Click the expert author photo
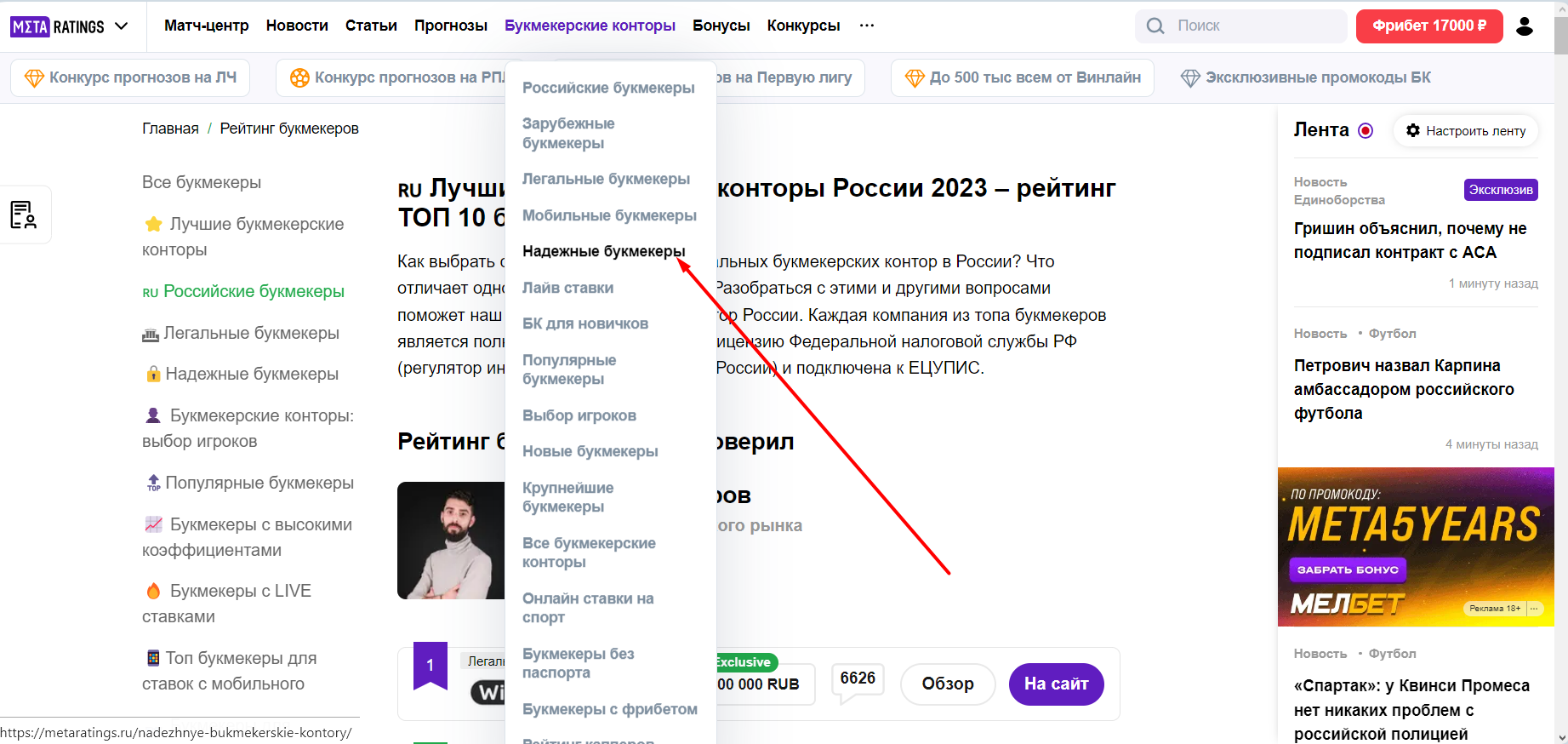The width and height of the screenshot is (1568, 744). click(x=451, y=541)
